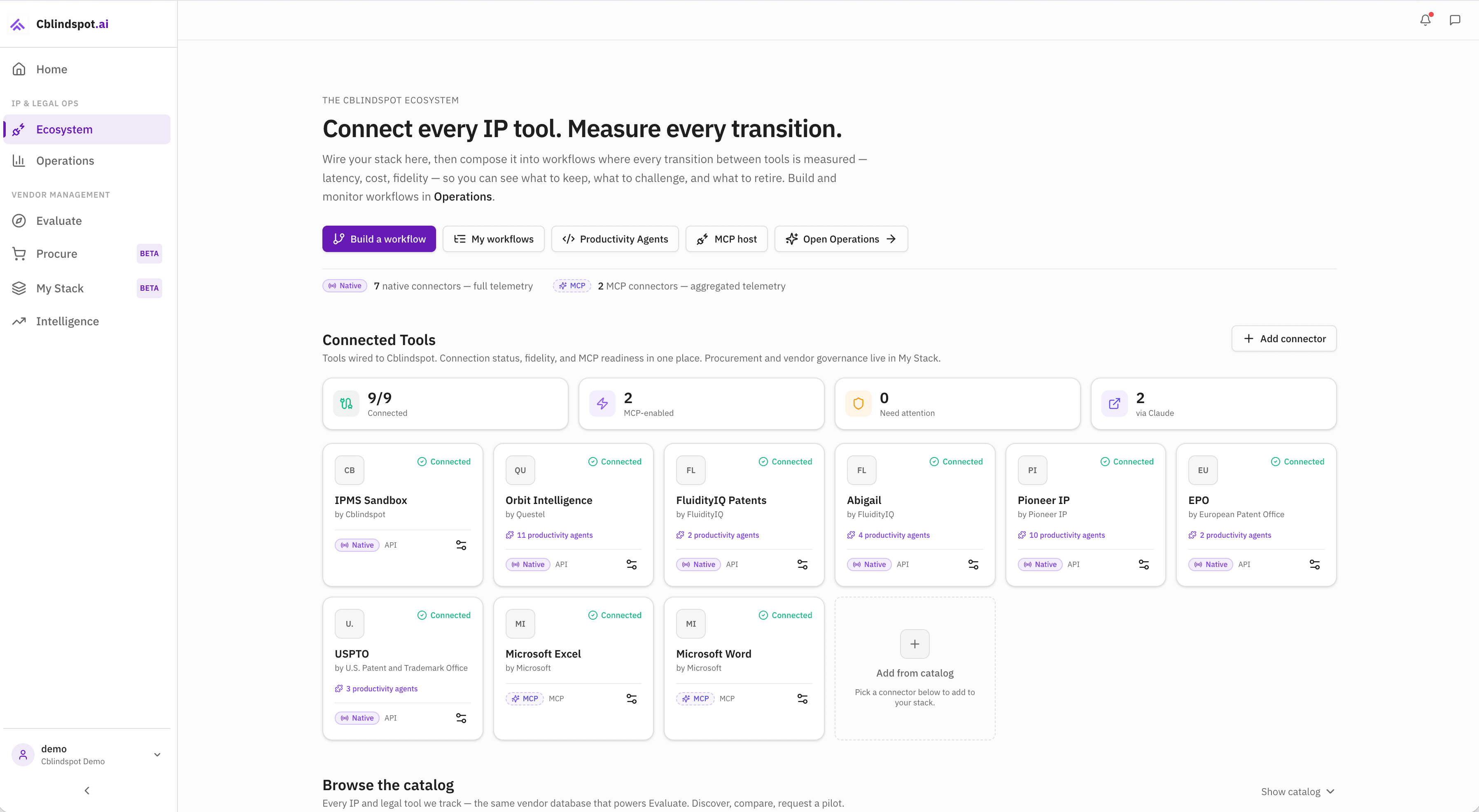Screen dimensions: 1479x812
Task: Click the QU avatar on Orbit Intelligence
Action: tap(520, 470)
